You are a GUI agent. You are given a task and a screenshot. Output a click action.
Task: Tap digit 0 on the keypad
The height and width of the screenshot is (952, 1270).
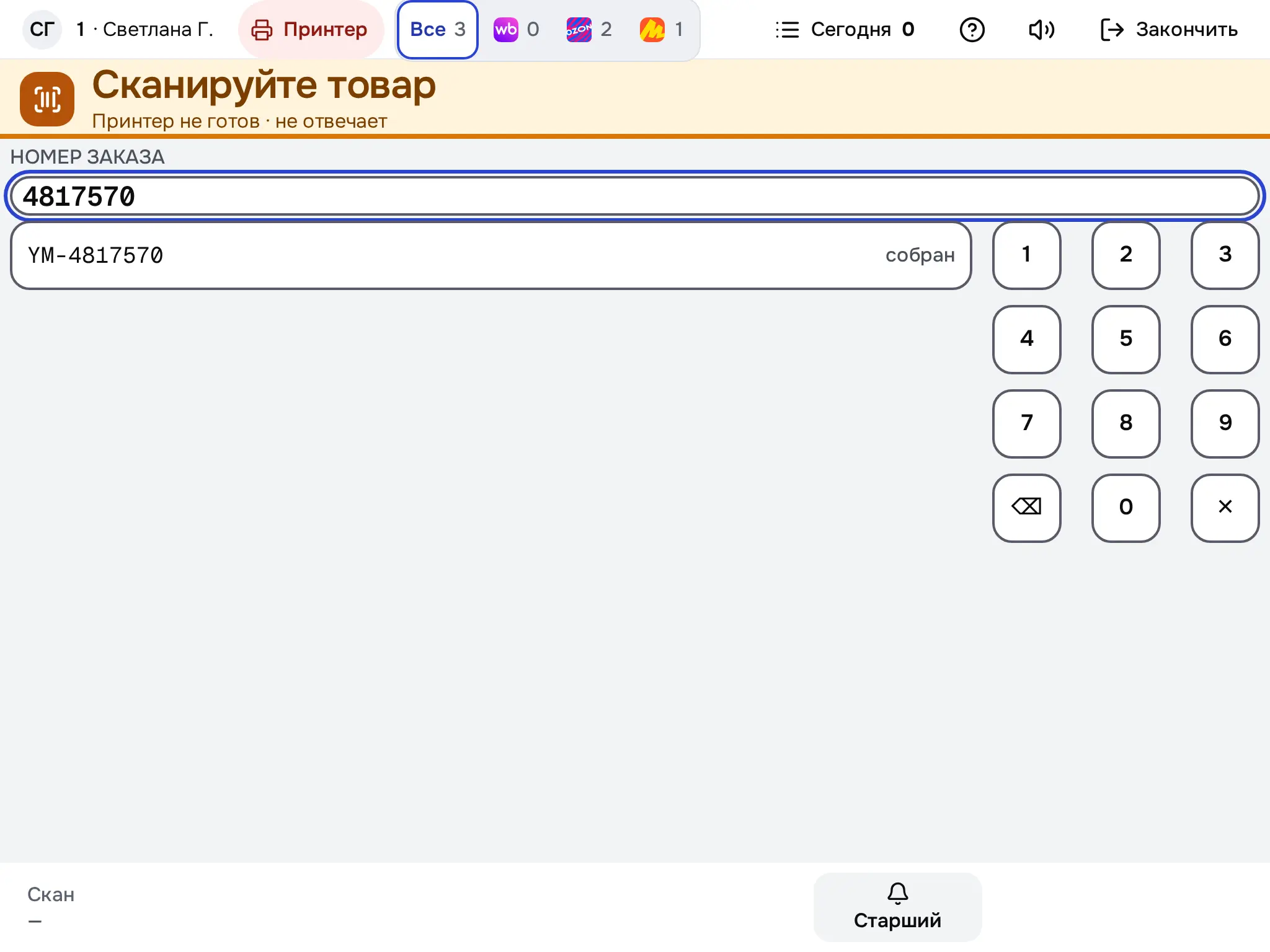(x=1126, y=508)
